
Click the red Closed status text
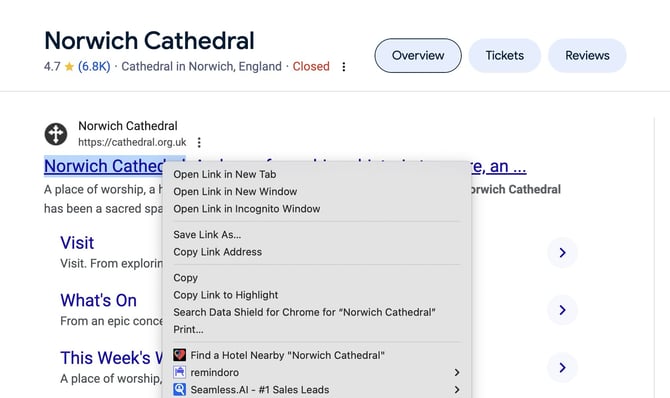pyautogui.click(x=311, y=67)
